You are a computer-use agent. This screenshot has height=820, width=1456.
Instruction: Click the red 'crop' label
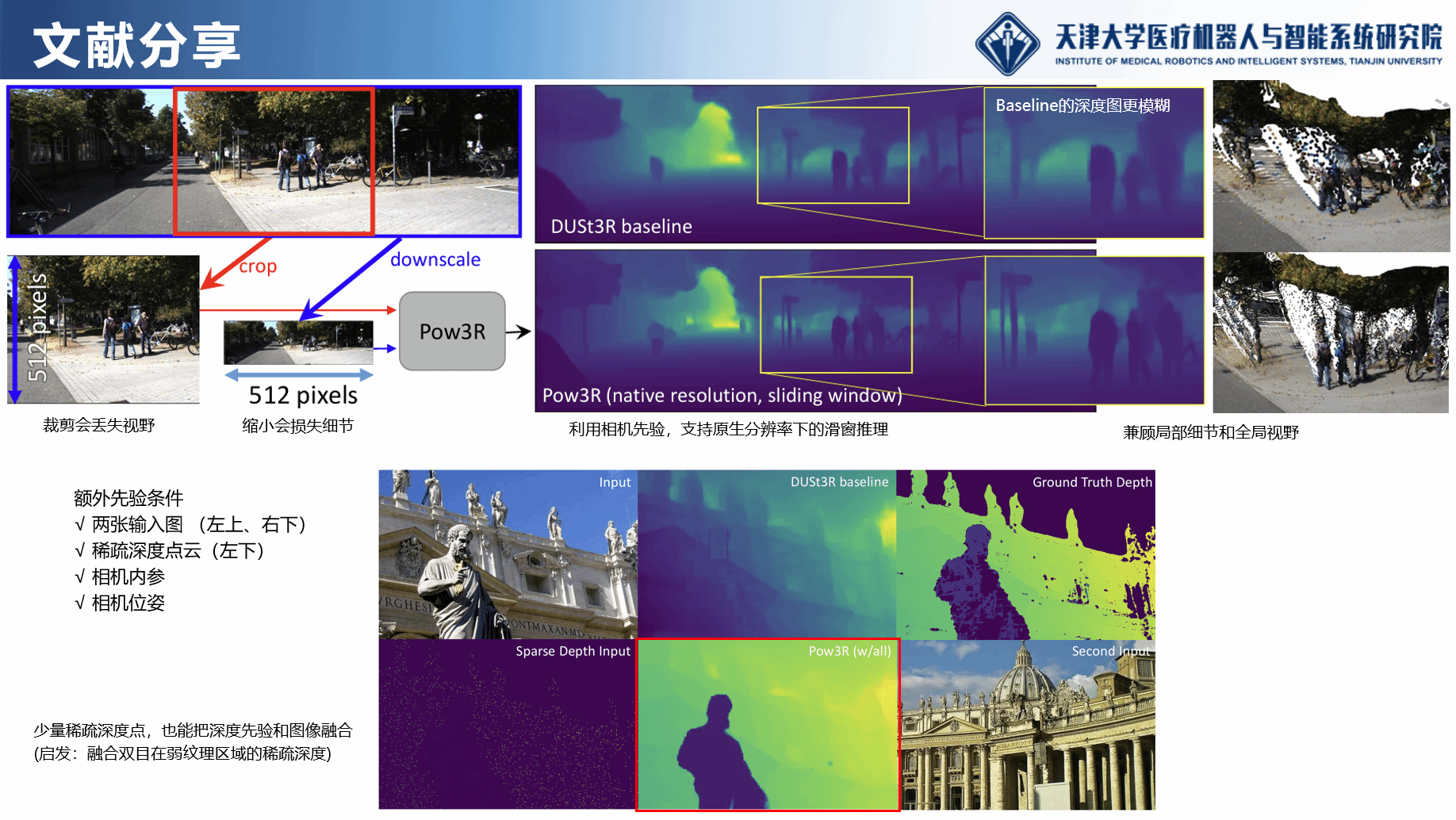point(259,266)
